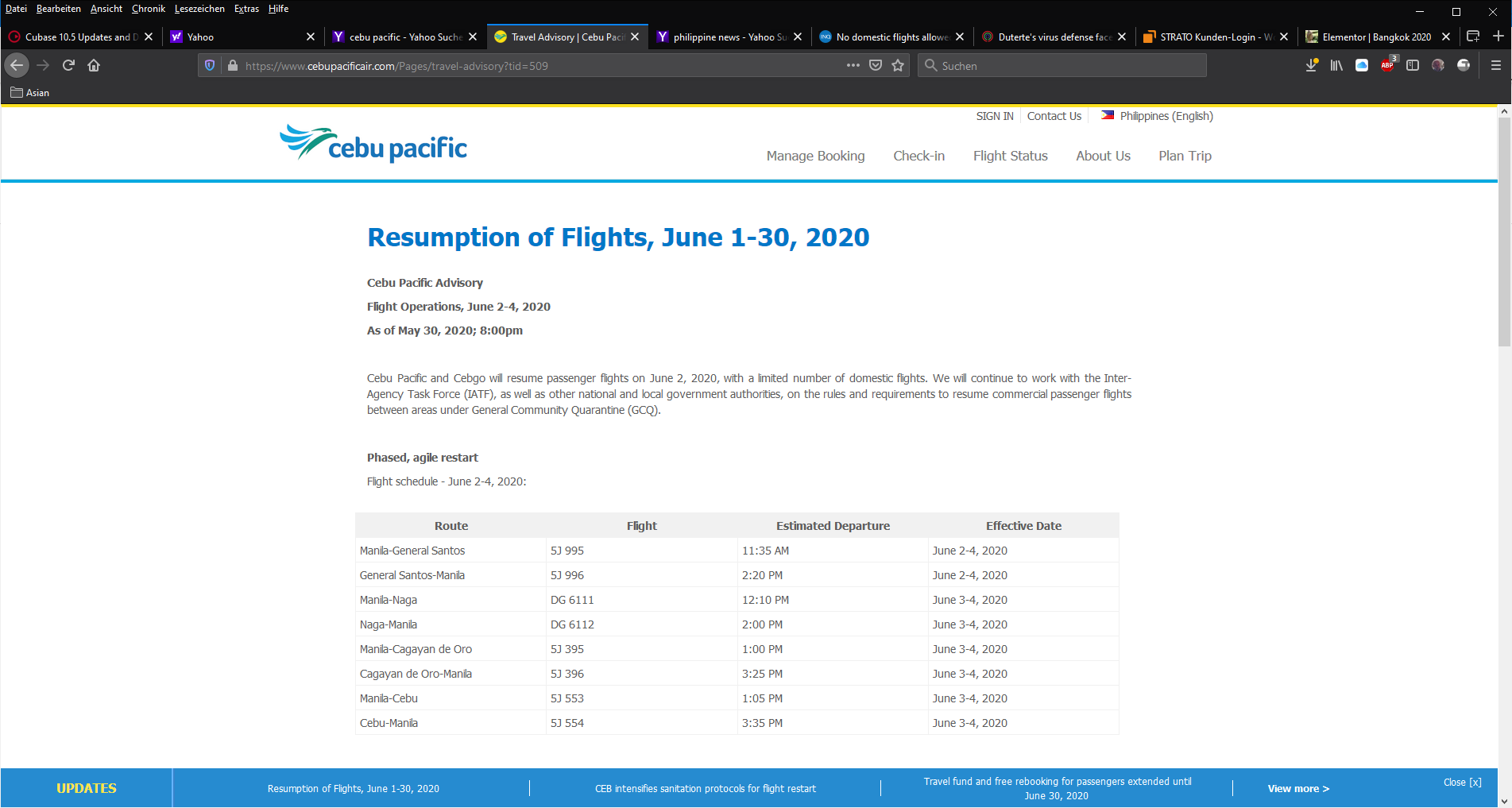Click the Philippines flag icon
This screenshot has width=1512, height=808.
click(x=1108, y=115)
